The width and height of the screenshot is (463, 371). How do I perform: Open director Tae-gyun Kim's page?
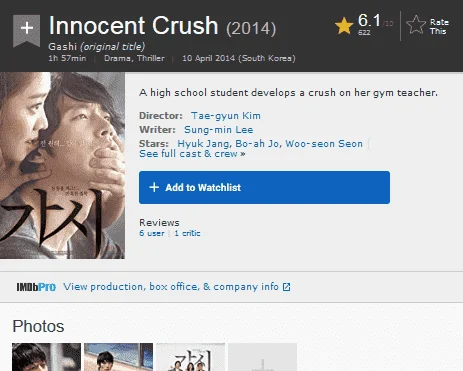(226, 116)
